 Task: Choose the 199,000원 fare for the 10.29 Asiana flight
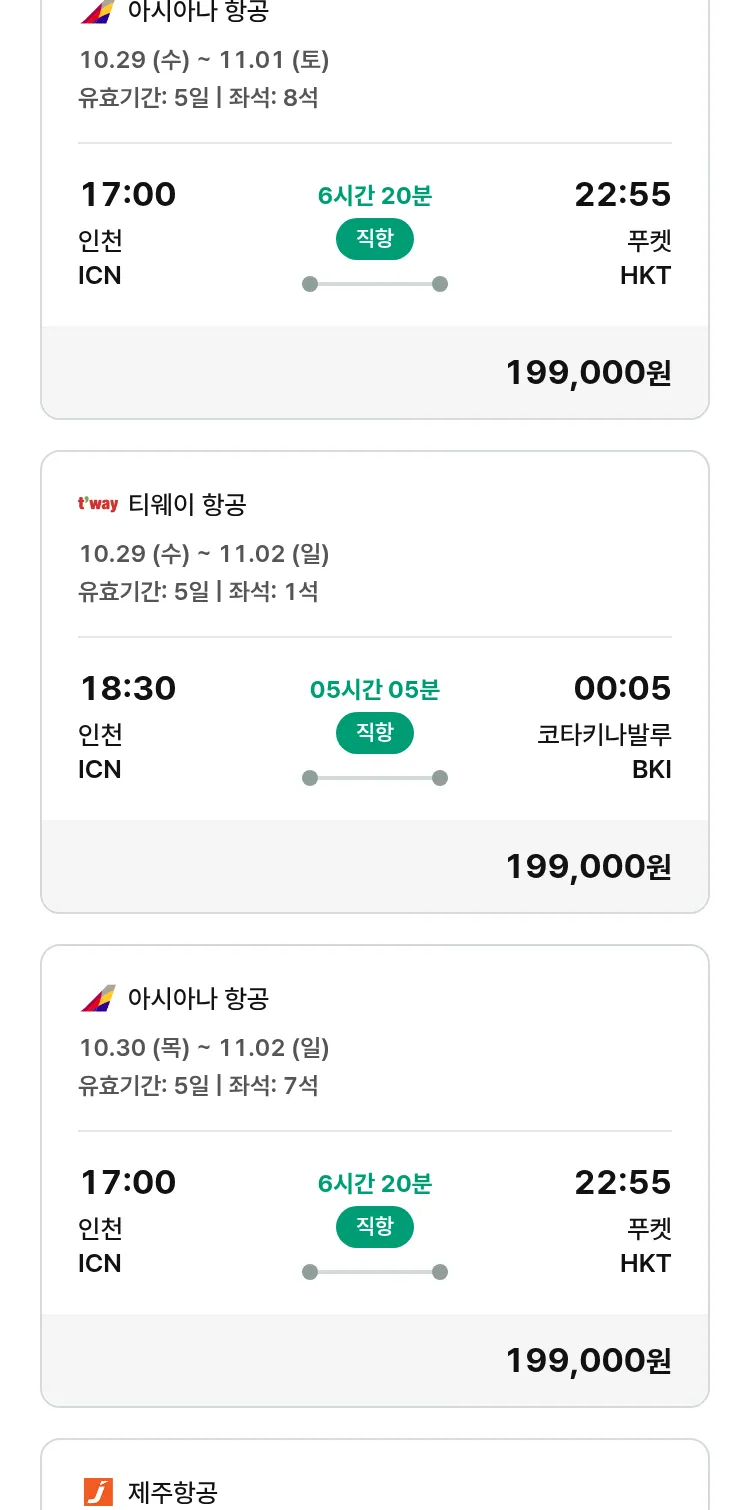[588, 372]
